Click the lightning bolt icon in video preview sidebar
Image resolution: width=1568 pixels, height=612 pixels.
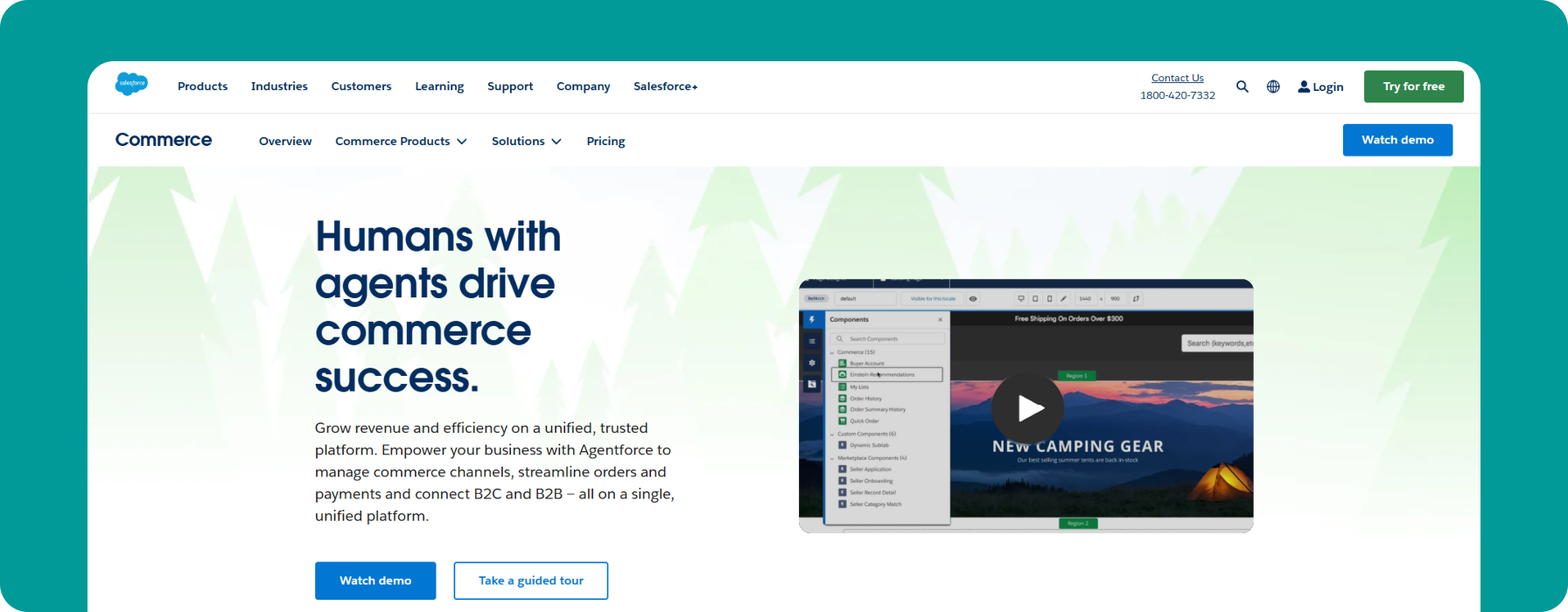coord(812,320)
